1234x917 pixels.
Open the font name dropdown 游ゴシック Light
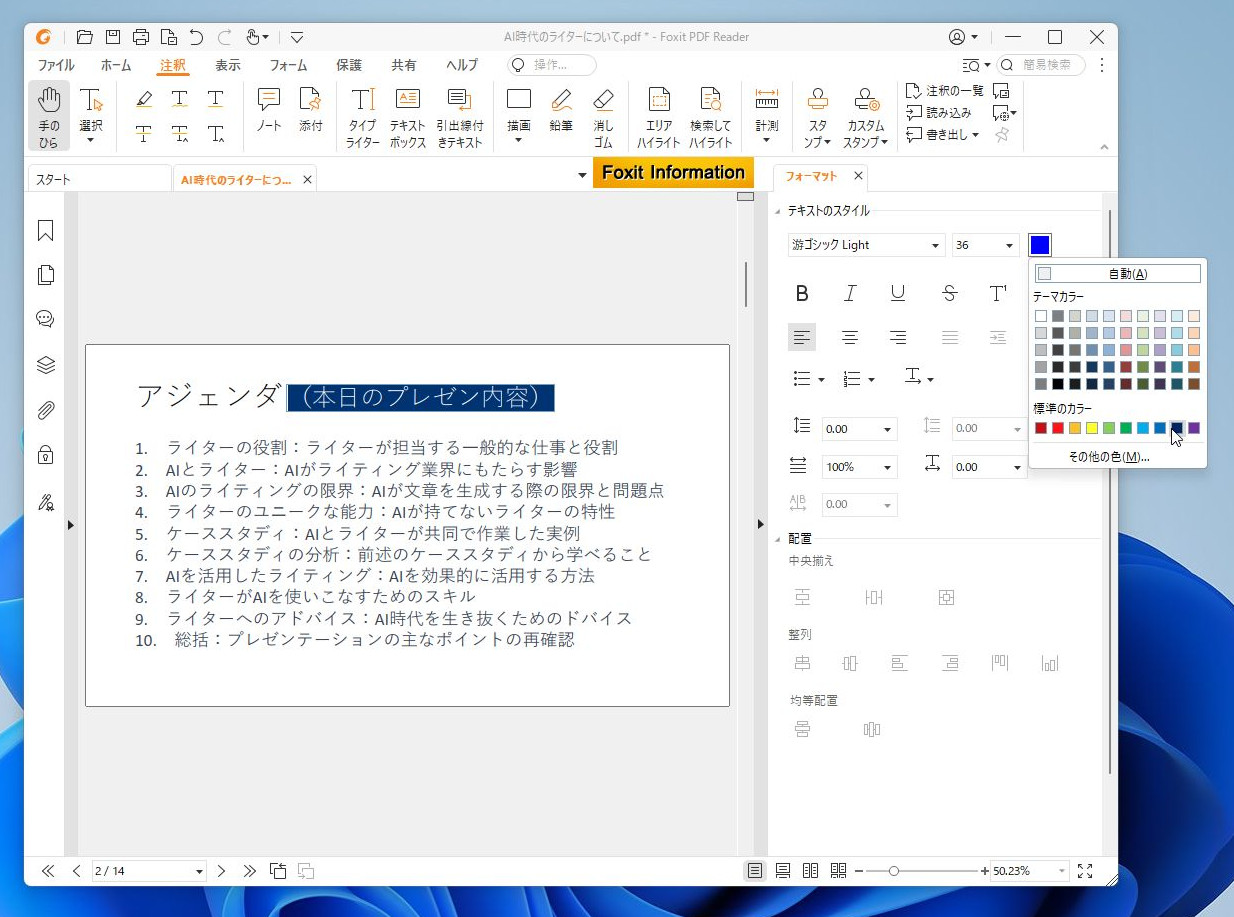936,245
